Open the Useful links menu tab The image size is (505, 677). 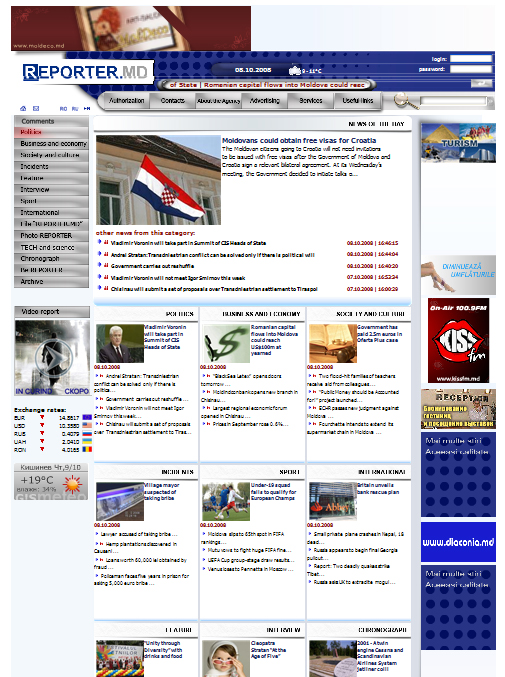point(357,100)
